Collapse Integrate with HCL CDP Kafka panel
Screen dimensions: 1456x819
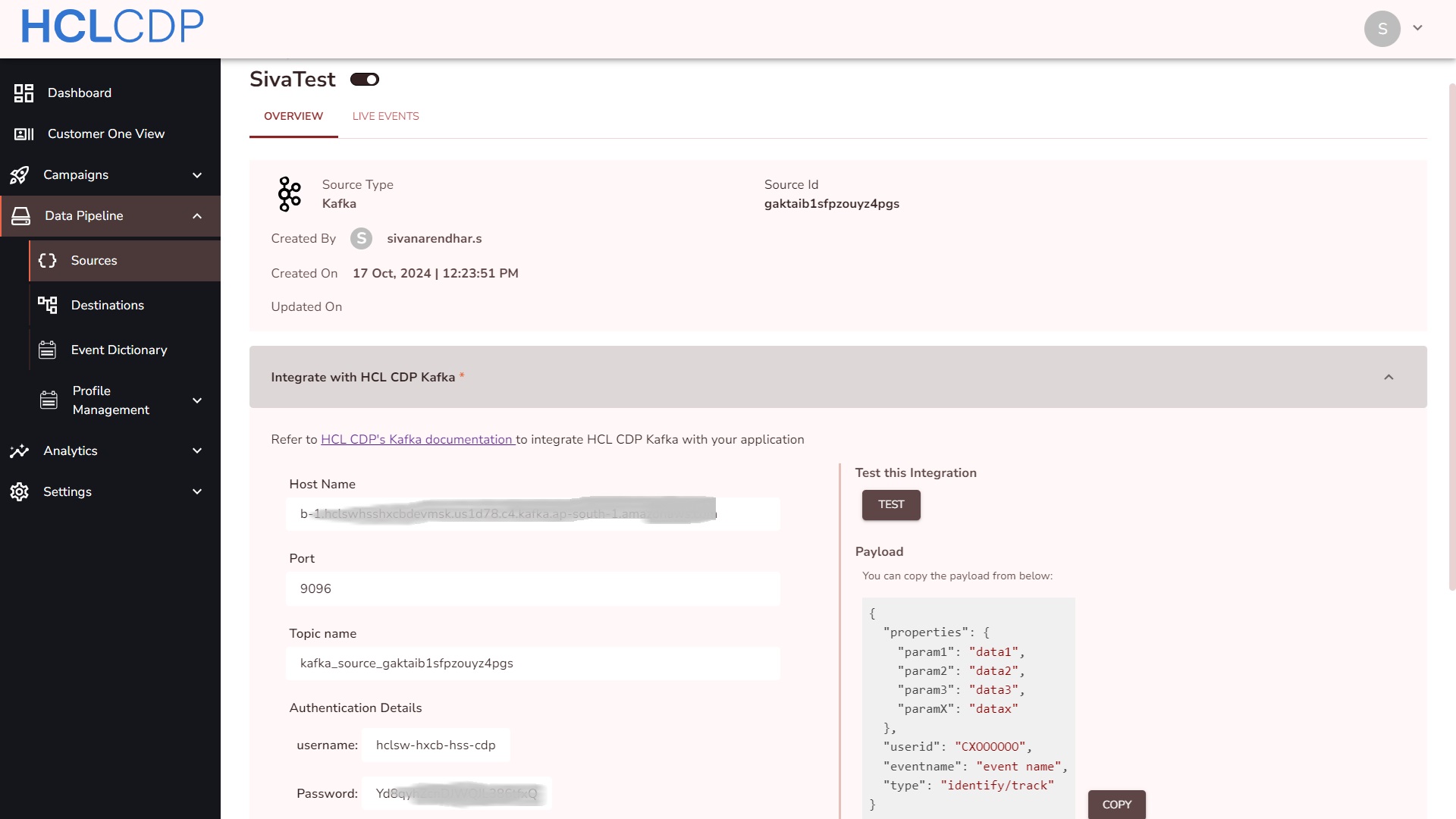[1389, 378]
